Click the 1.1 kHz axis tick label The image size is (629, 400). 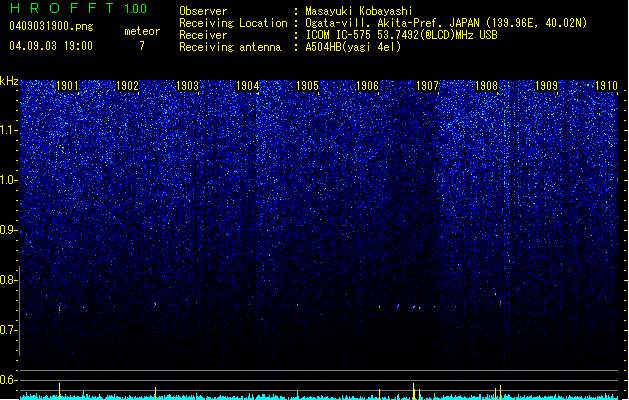(8, 130)
